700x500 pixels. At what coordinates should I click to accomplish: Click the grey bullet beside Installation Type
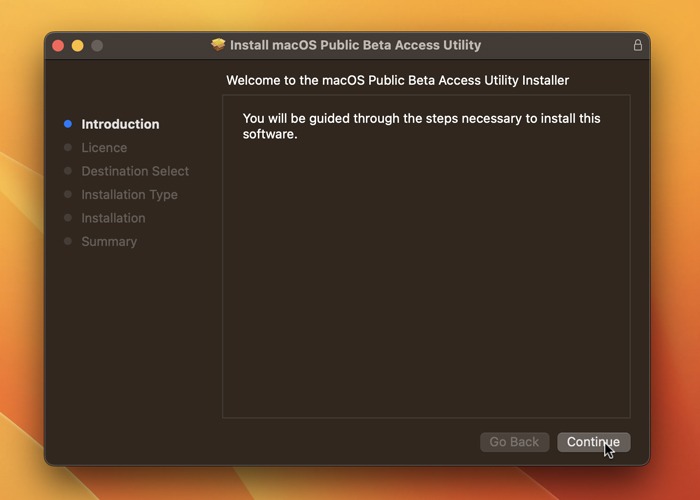point(68,194)
